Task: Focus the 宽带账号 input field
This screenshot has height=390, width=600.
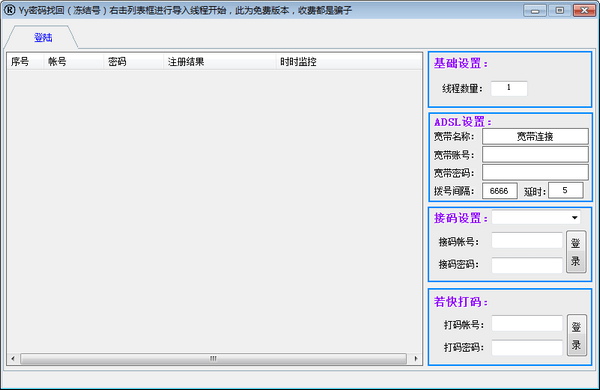Action: (535, 155)
